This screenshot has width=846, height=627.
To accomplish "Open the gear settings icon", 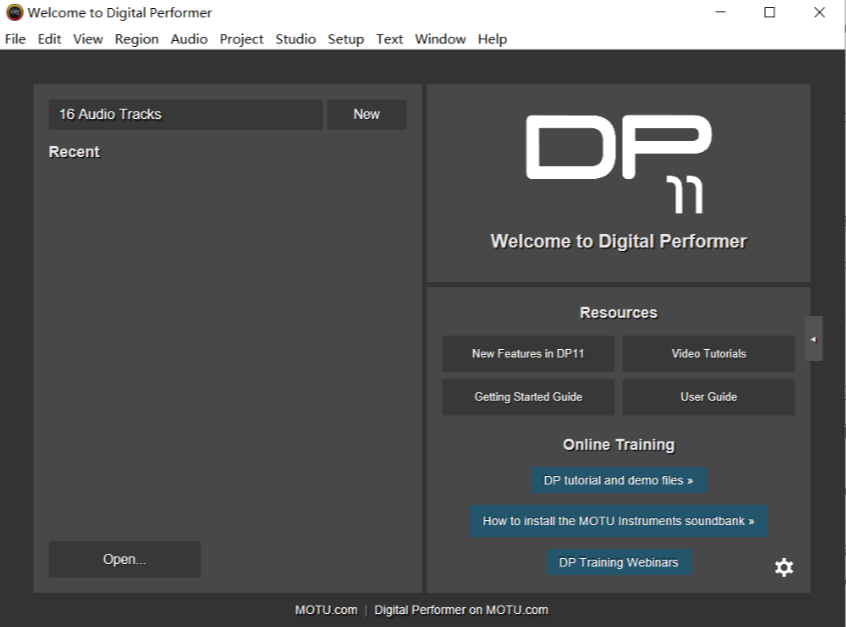I will pyautogui.click(x=783, y=567).
